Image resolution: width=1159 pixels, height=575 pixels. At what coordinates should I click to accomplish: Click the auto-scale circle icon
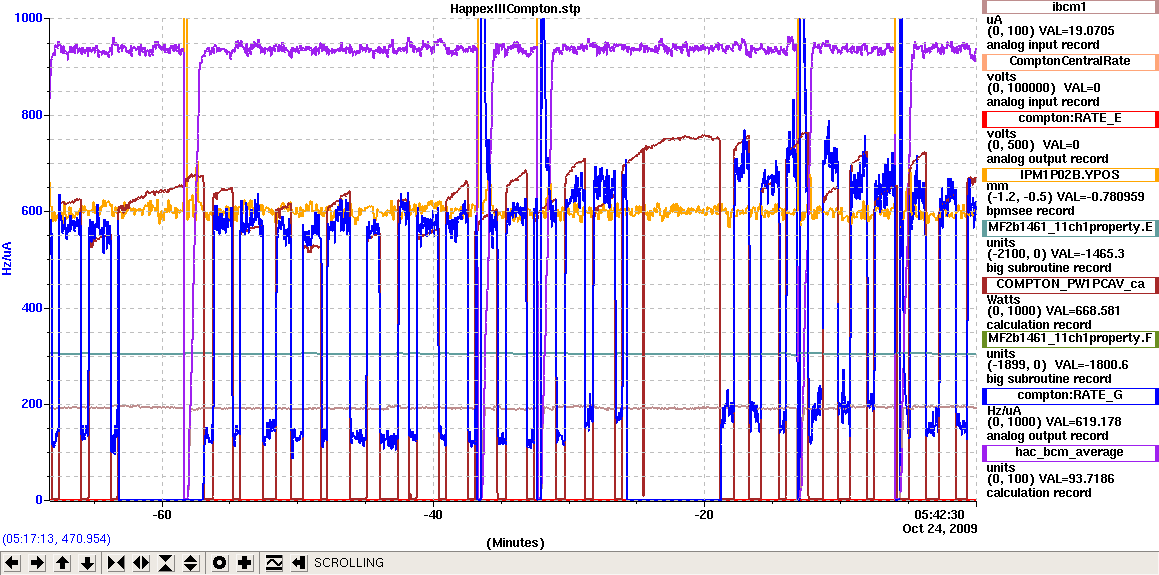tap(220, 563)
